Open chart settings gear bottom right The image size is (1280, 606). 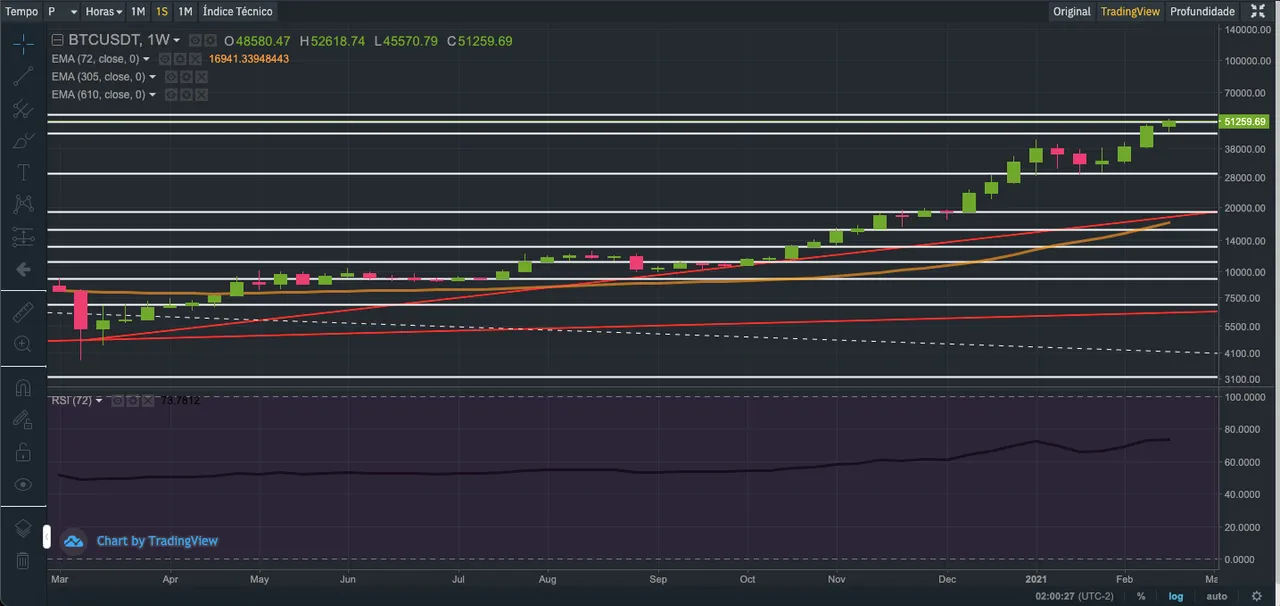tap(1257, 596)
